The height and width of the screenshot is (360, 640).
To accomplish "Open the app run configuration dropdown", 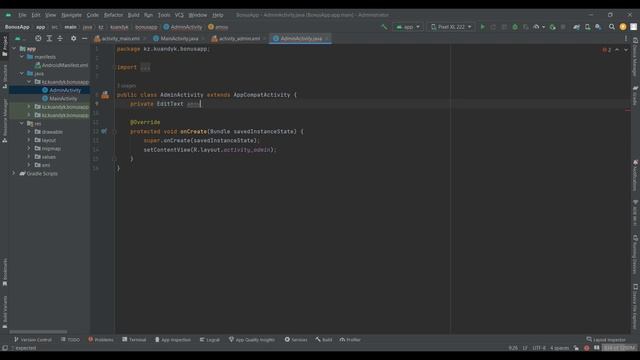I will [408, 27].
